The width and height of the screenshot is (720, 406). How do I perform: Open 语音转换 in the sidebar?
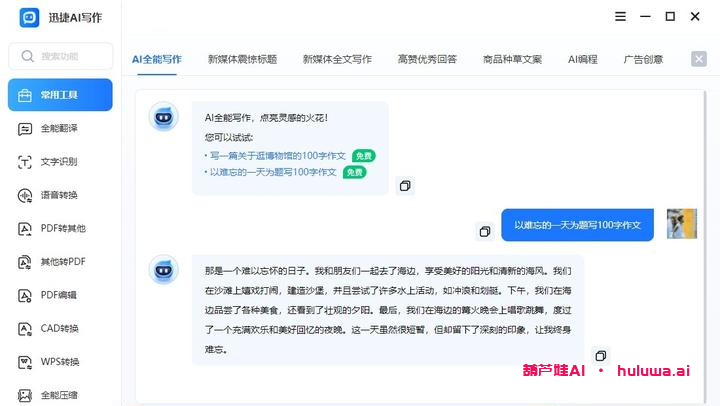point(60,195)
